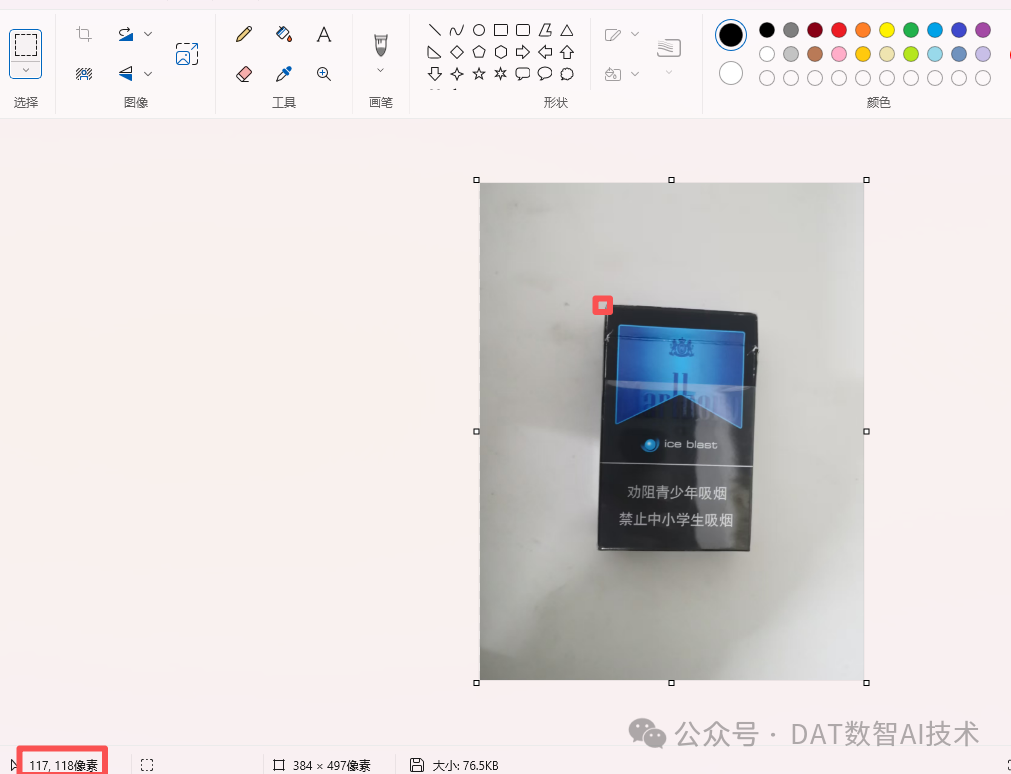The height and width of the screenshot is (774, 1011).
Task: Click the flip image icon
Action: pos(126,74)
